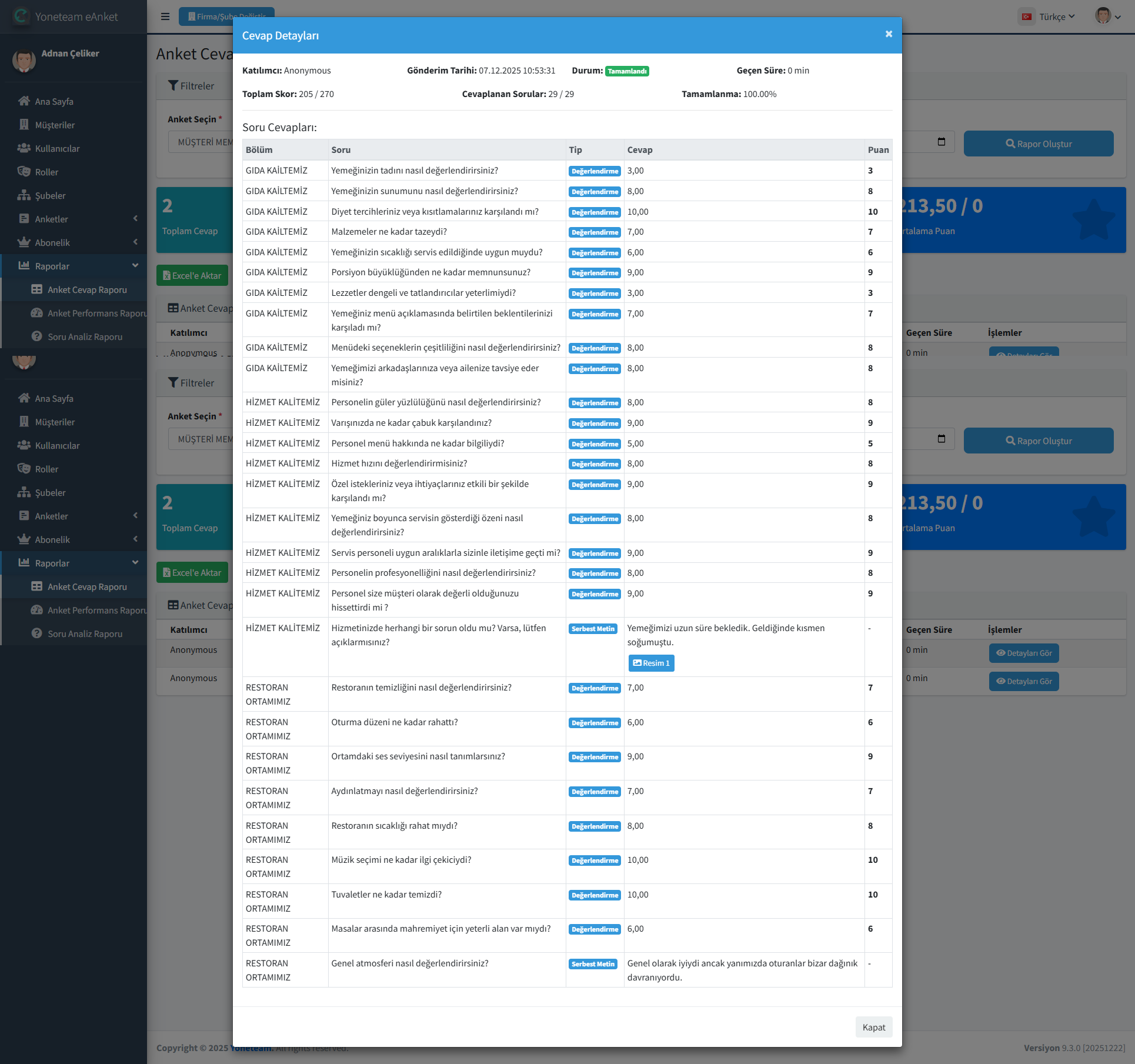1135x1064 pixels.
Task: Click the calendar icon in date field
Action: [942, 142]
